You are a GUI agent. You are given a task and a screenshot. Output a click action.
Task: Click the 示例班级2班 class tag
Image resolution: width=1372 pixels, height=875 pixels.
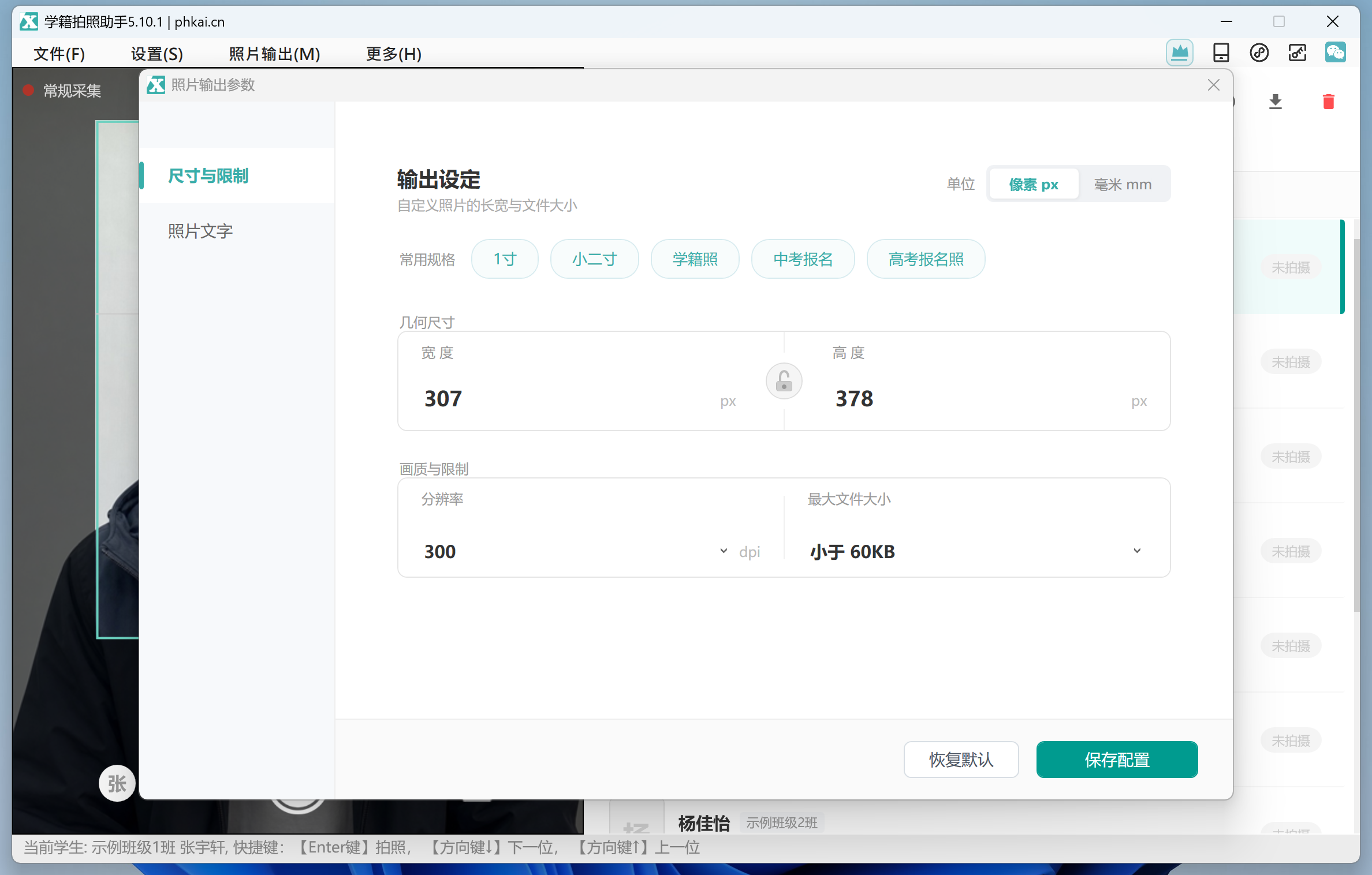pos(782,822)
